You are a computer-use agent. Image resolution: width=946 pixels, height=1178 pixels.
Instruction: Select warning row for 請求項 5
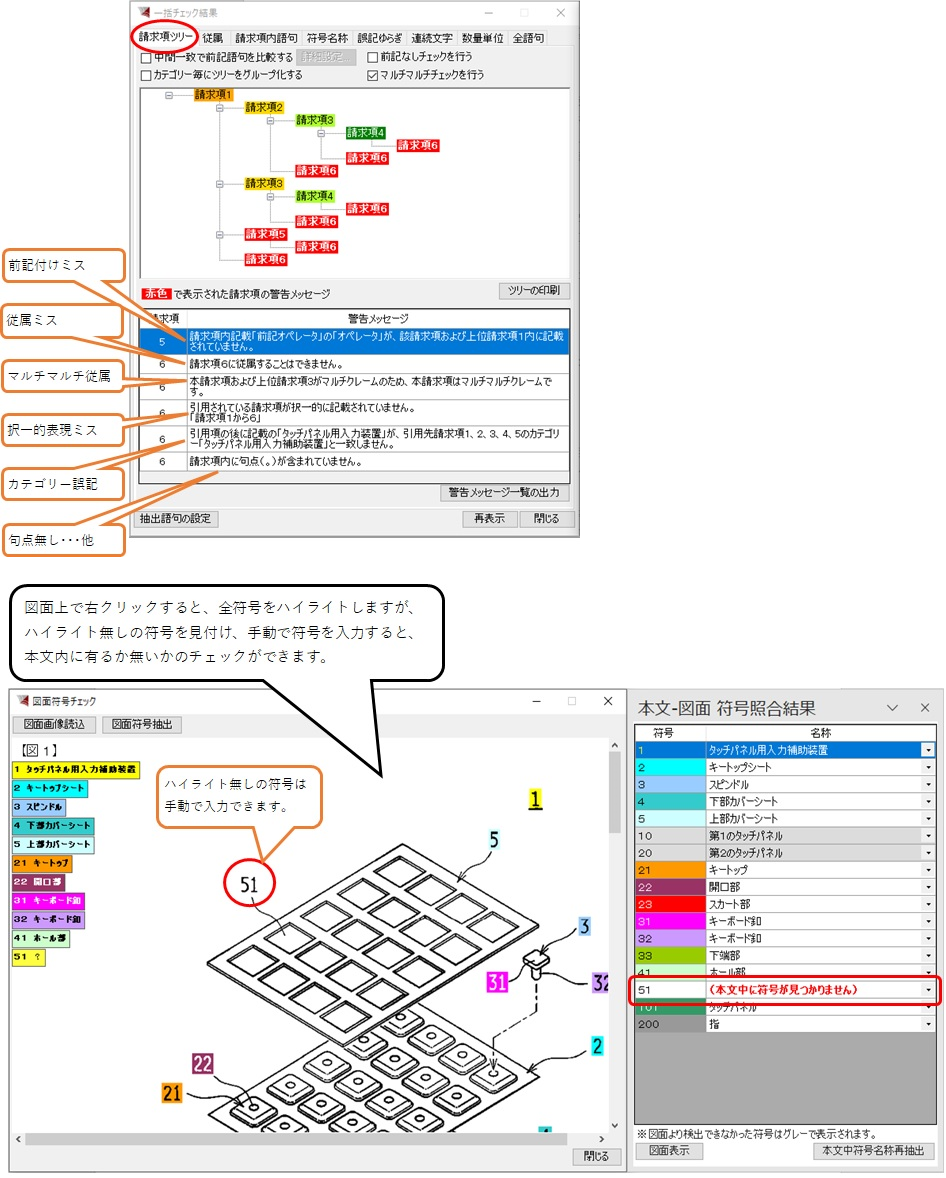click(x=354, y=342)
